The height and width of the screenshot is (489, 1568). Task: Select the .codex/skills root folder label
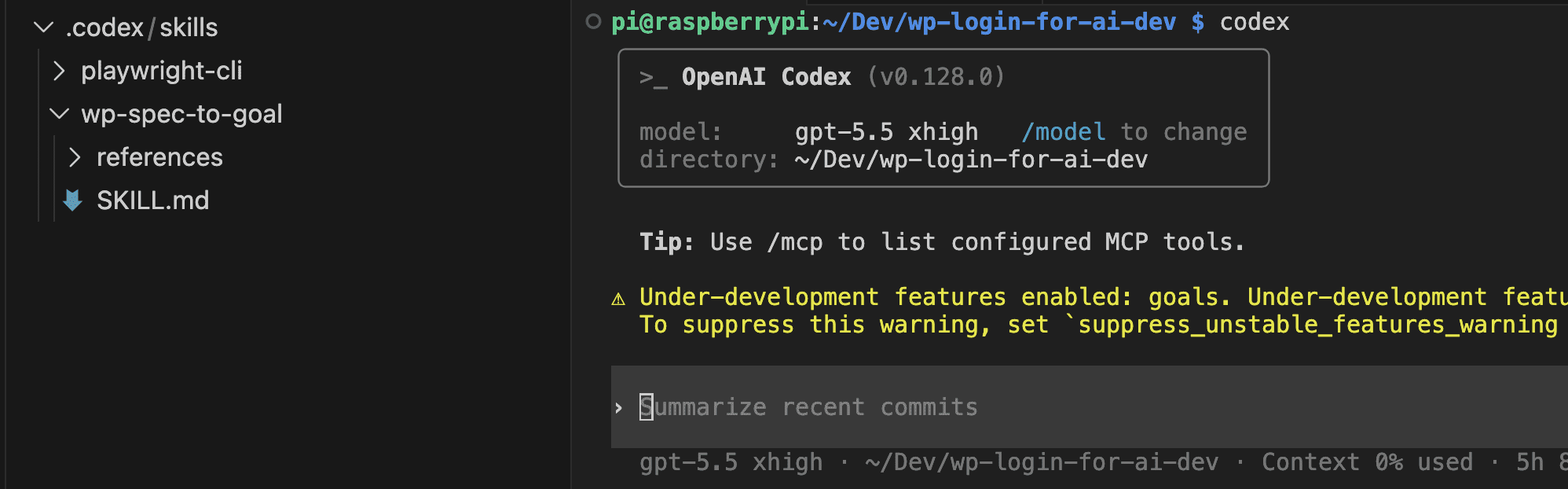[141, 28]
